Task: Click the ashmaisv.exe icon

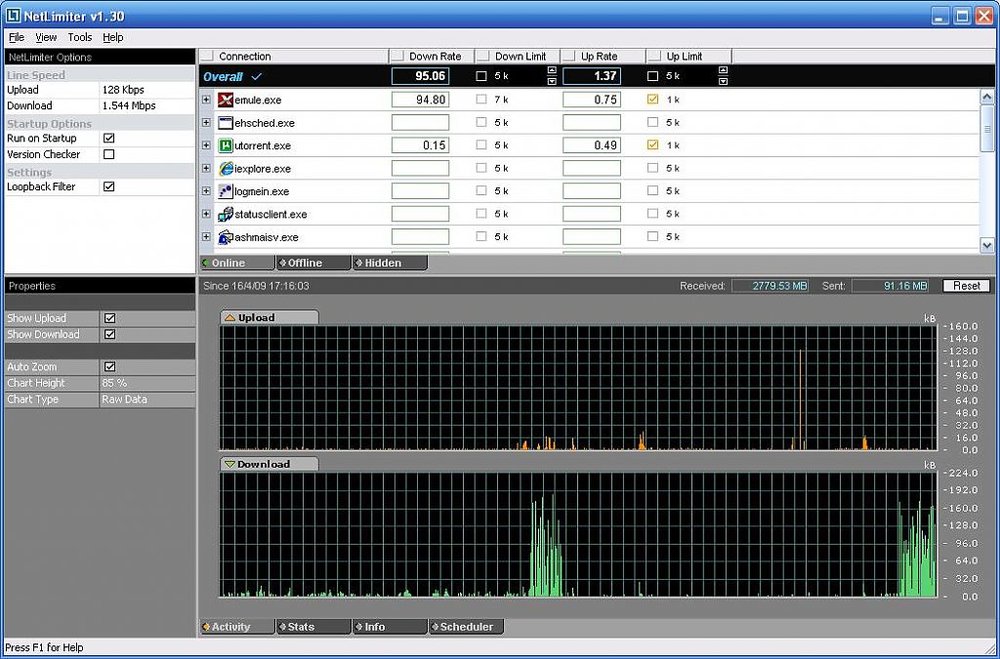Action: pyautogui.click(x=226, y=237)
